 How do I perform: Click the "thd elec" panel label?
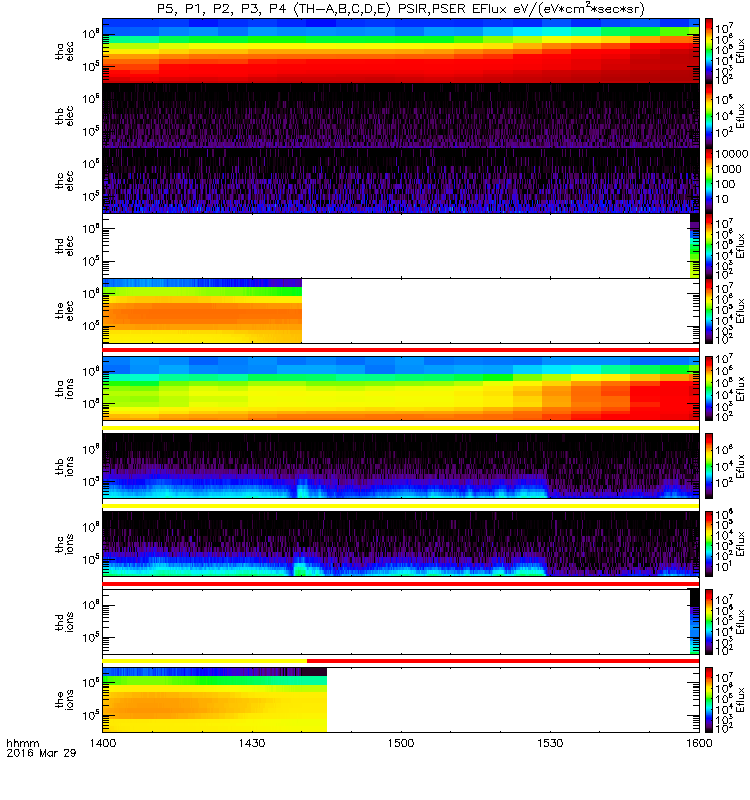[64, 245]
